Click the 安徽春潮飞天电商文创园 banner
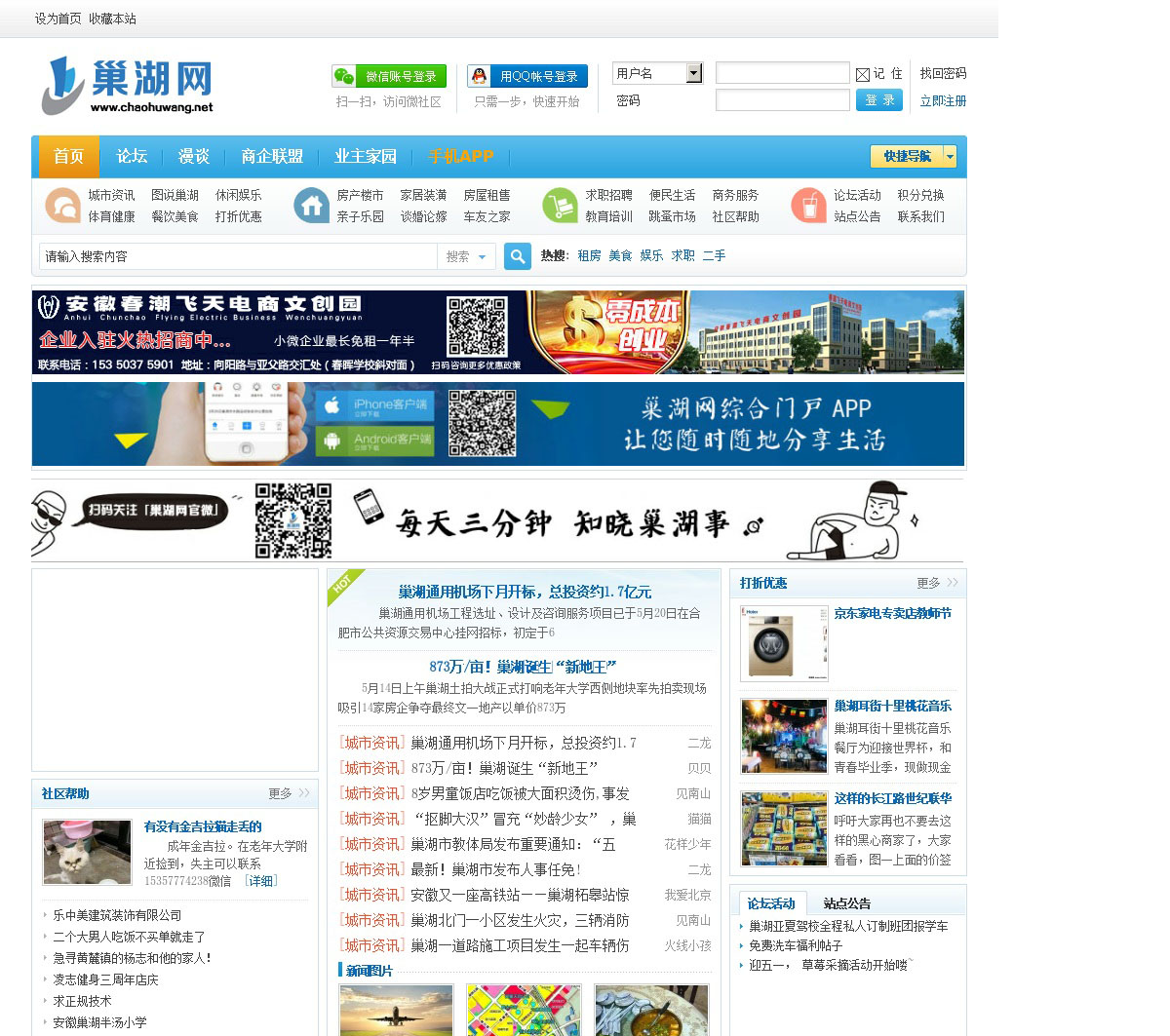Screen dimensions: 1170x1036 (498, 332)
